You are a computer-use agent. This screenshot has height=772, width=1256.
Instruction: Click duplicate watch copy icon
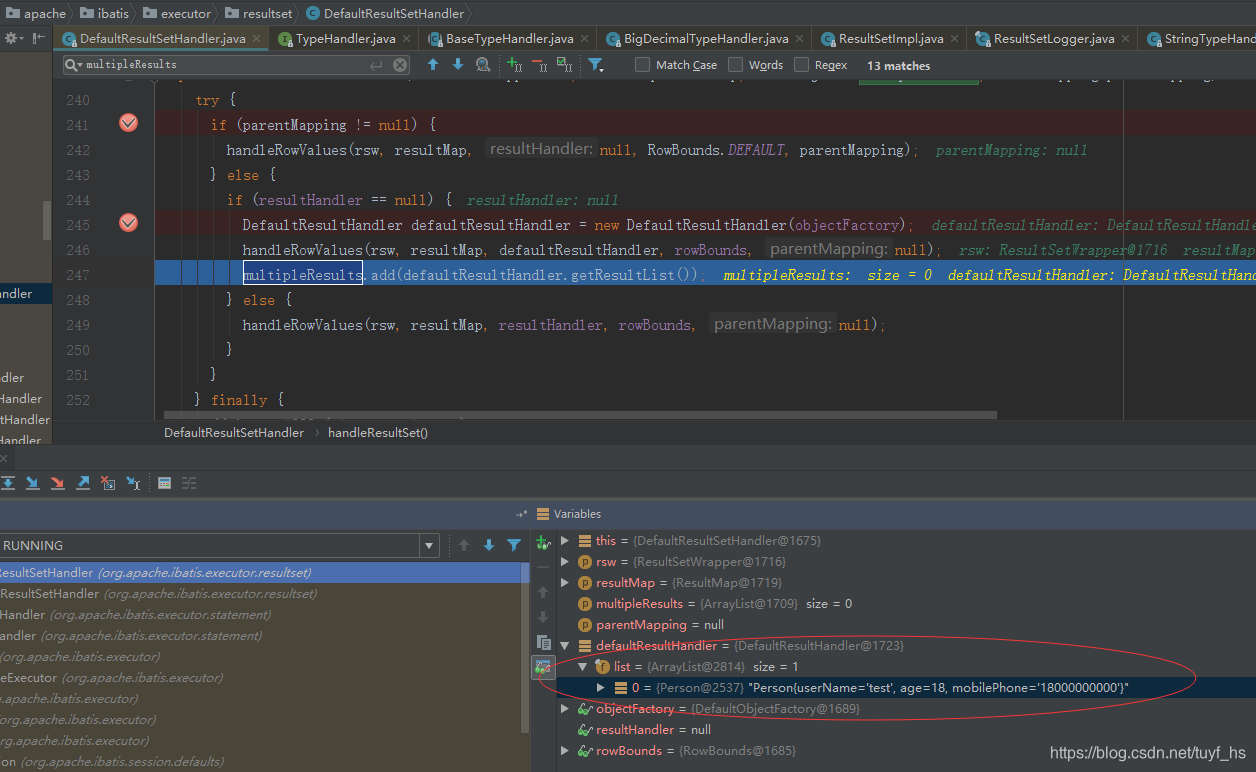pyautogui.click(x=543, y=642)
